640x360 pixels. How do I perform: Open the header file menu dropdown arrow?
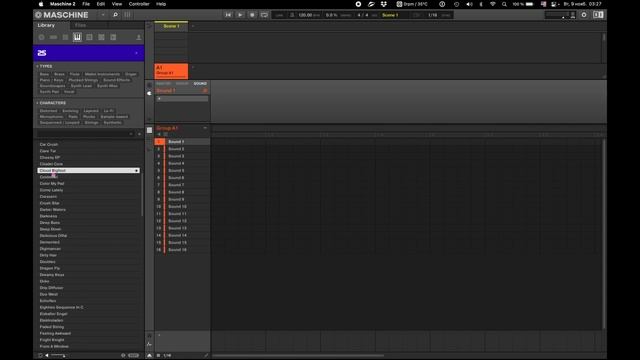103,15
